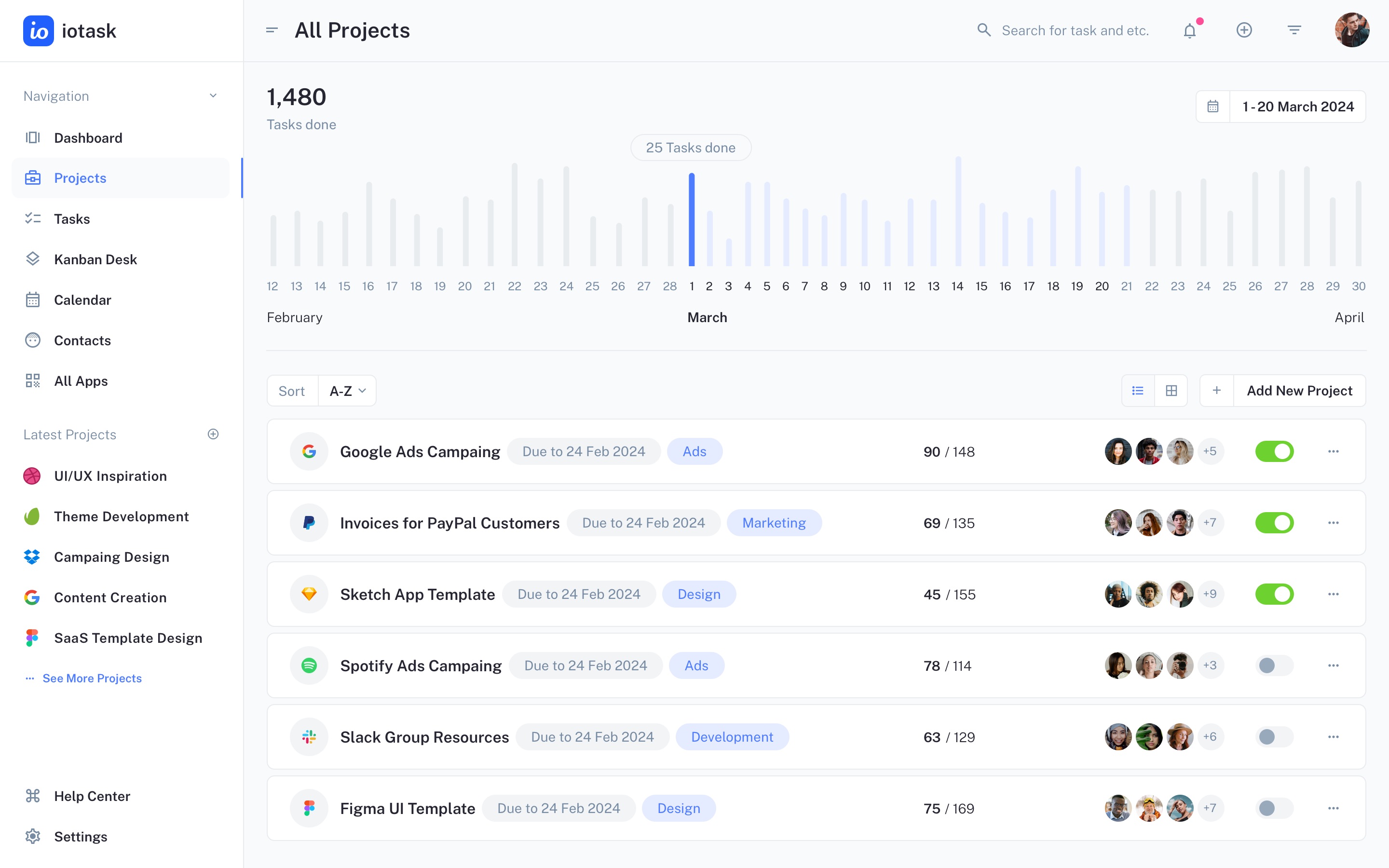Click the Add New Project button
Image resolution: width=1389 pixels, height=868 pixels.
click(1299, 391)
